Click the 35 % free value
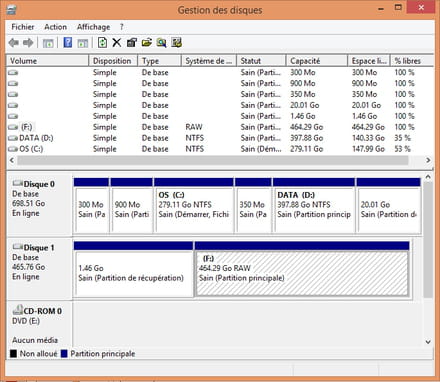This screenshot has height=382, width=440. tap(402, 138)
